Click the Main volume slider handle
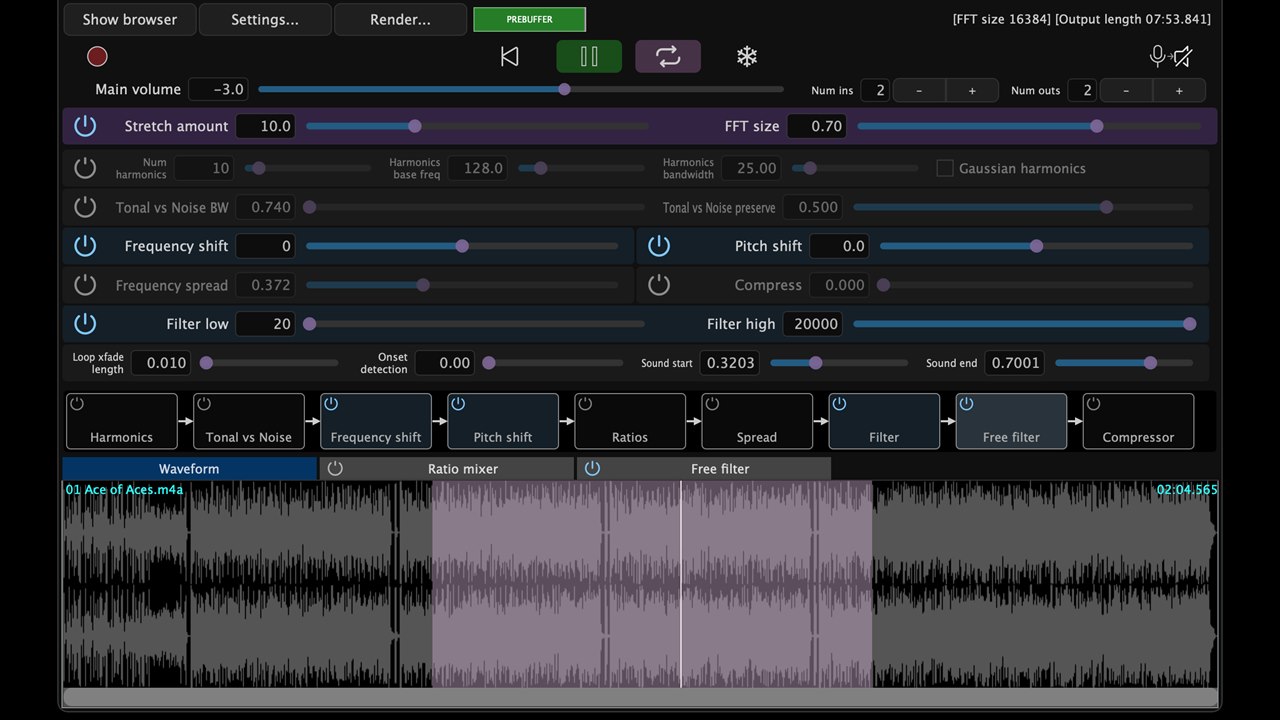The image size is (1280, 720). [x=564, y=89]
